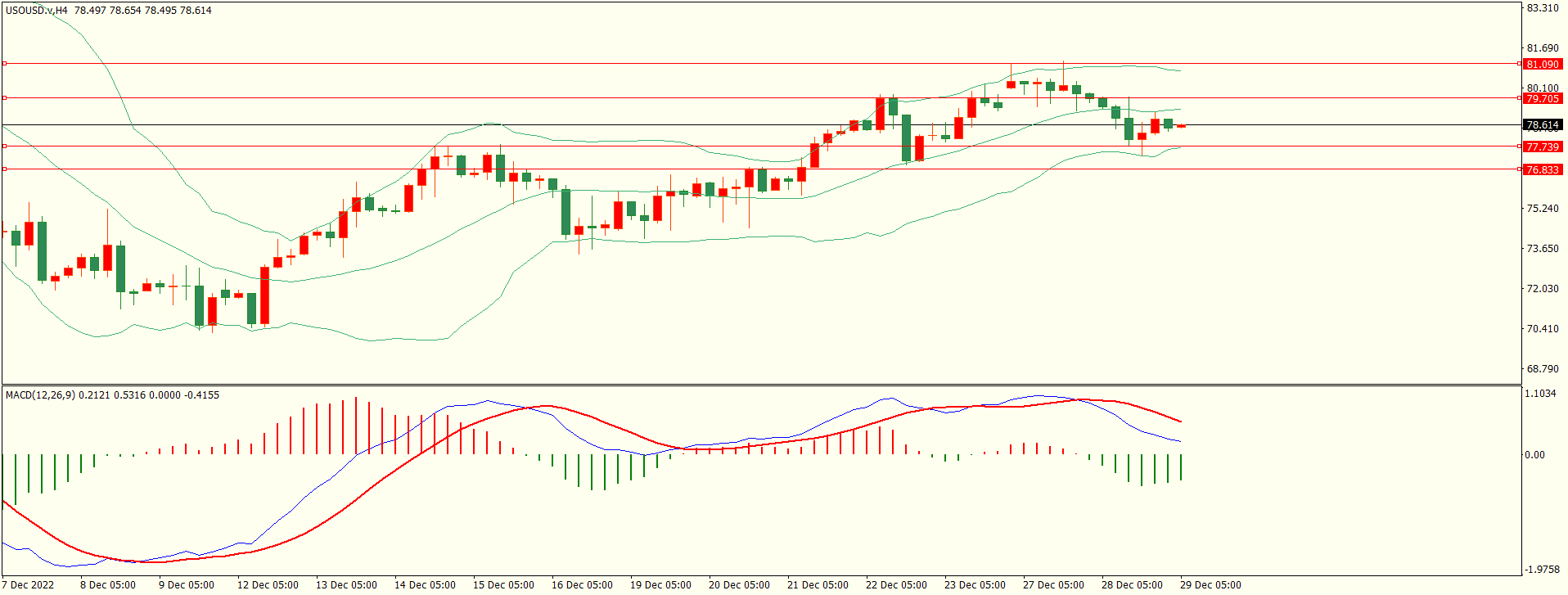The height and width of the screenshot is (595, 1568).
Task: Select the red 79.705 price level label
Action: (1542, 98)
